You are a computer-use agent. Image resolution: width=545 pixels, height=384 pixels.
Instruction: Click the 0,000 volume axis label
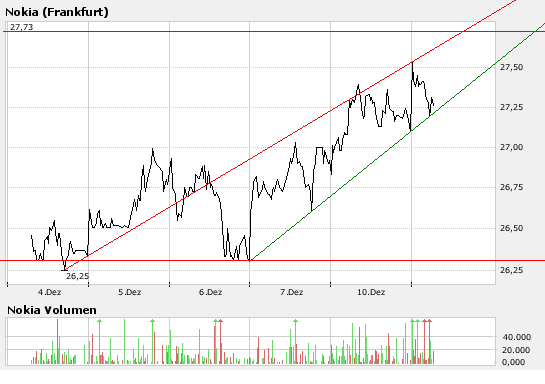pyautogui.click(x=514, y=362)
